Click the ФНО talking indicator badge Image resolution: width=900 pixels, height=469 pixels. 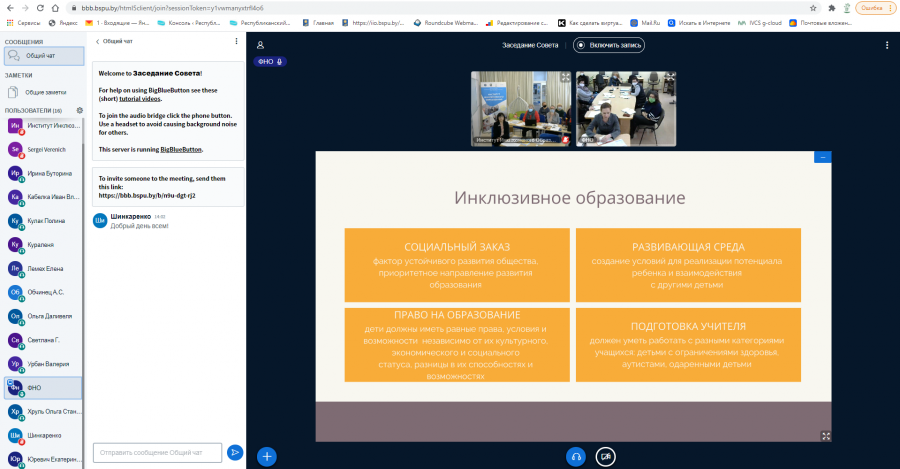coord(270,61)
